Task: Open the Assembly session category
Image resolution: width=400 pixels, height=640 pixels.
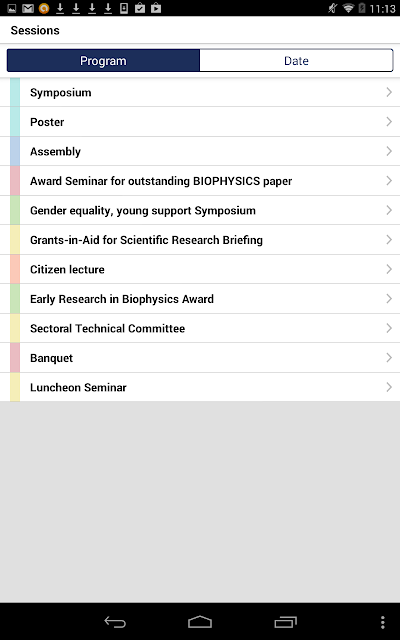Action: 200,151
